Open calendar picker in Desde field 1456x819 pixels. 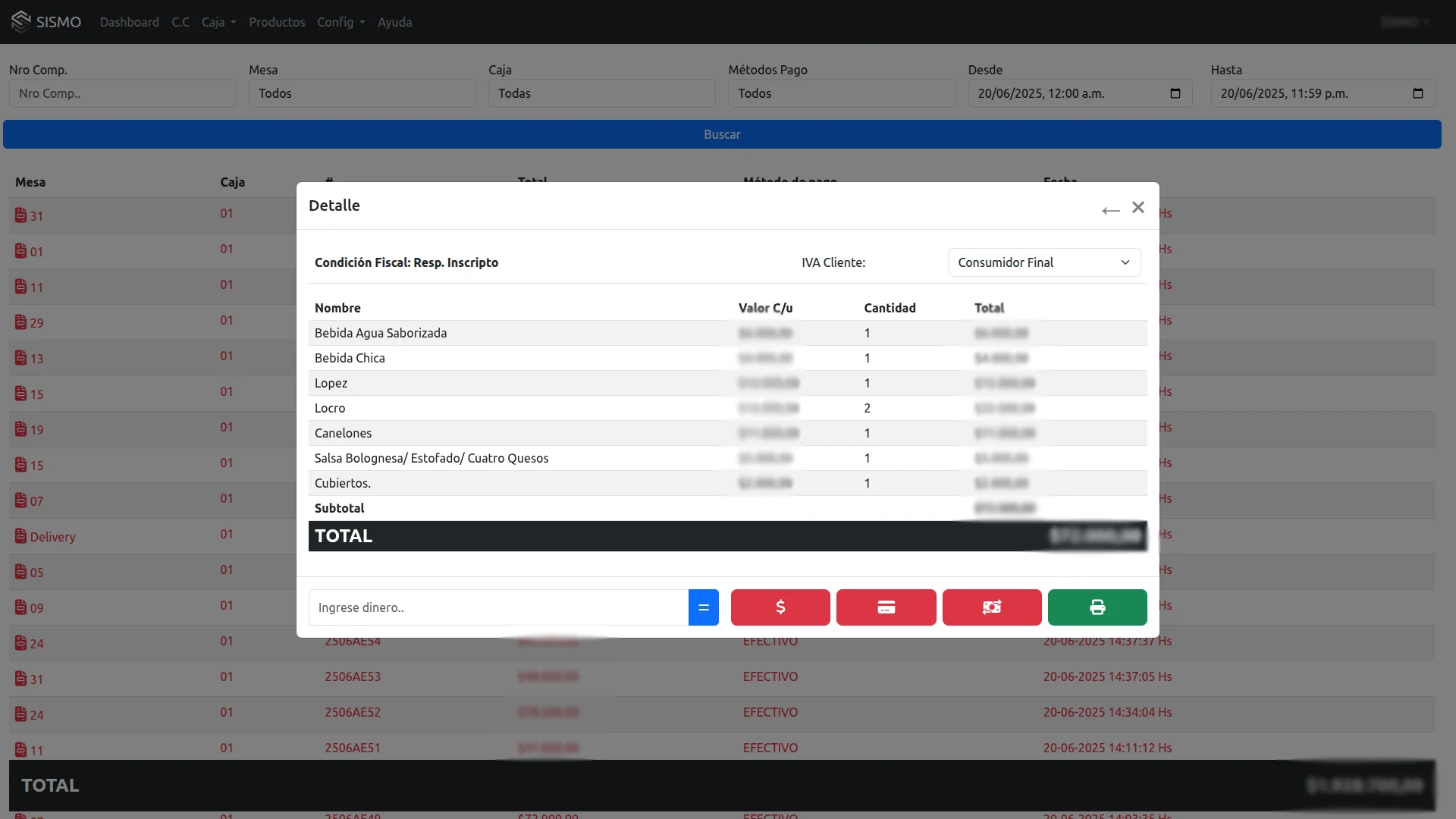tap(1175, 93)
